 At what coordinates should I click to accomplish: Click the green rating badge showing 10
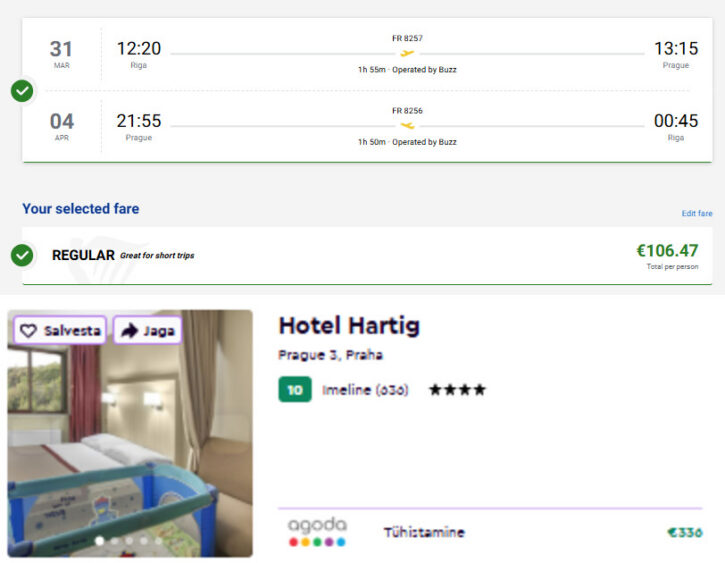(295, 390)
